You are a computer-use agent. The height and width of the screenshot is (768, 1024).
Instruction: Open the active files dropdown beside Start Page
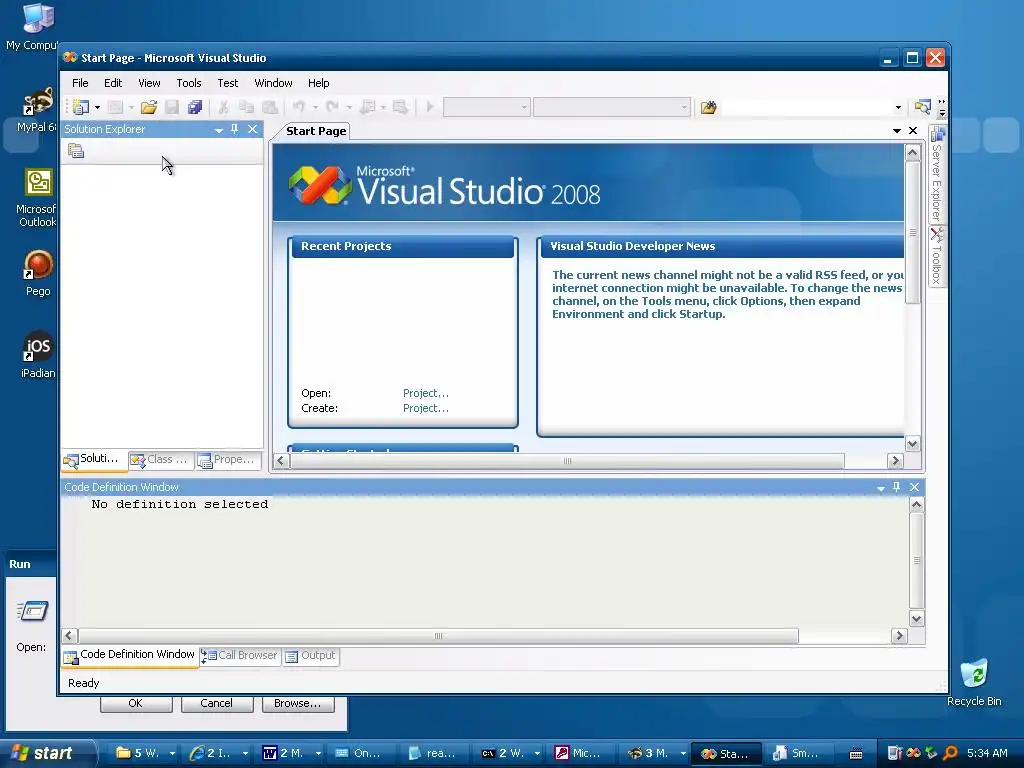point(897,131)
